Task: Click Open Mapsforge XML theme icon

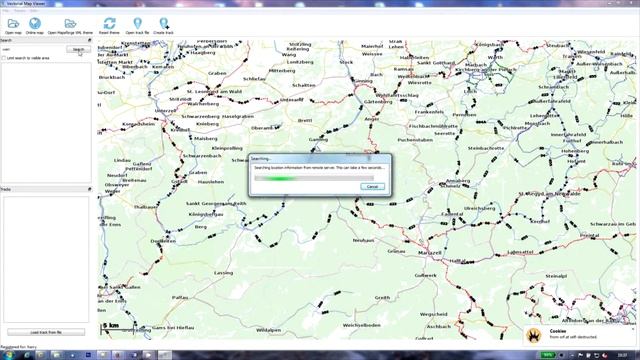Action: tap(70, 24)
